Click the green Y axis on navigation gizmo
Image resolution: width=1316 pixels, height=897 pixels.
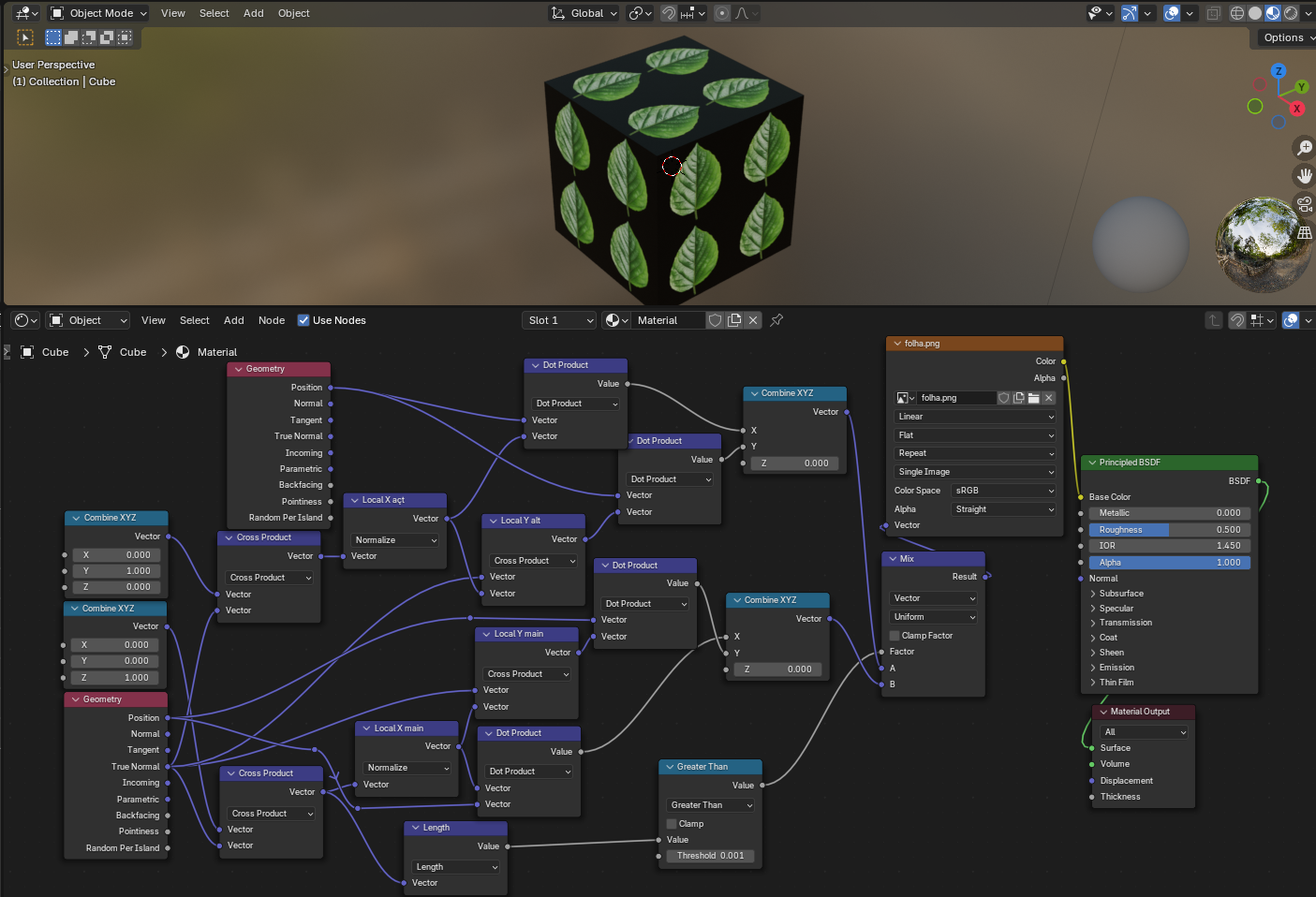point(1301,87)
